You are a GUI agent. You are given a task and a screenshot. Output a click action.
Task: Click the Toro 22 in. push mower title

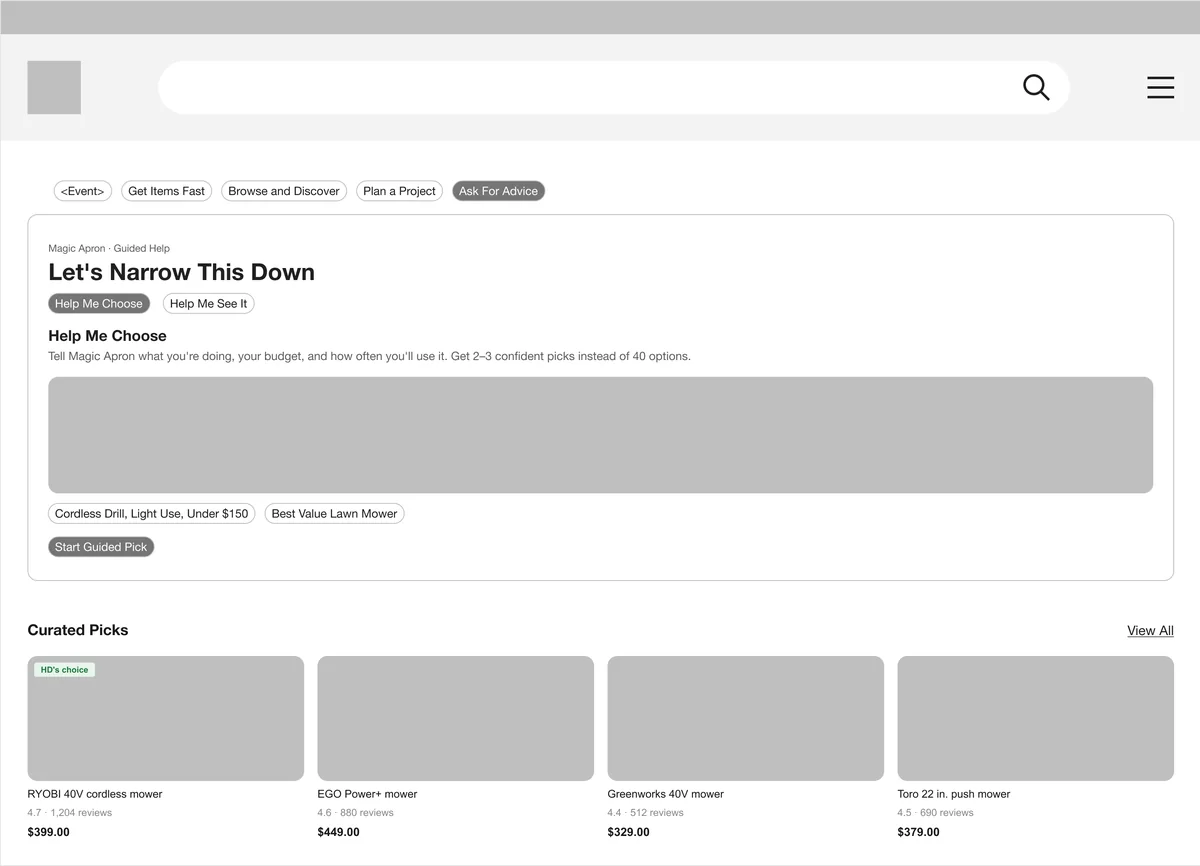coord(954,794)
